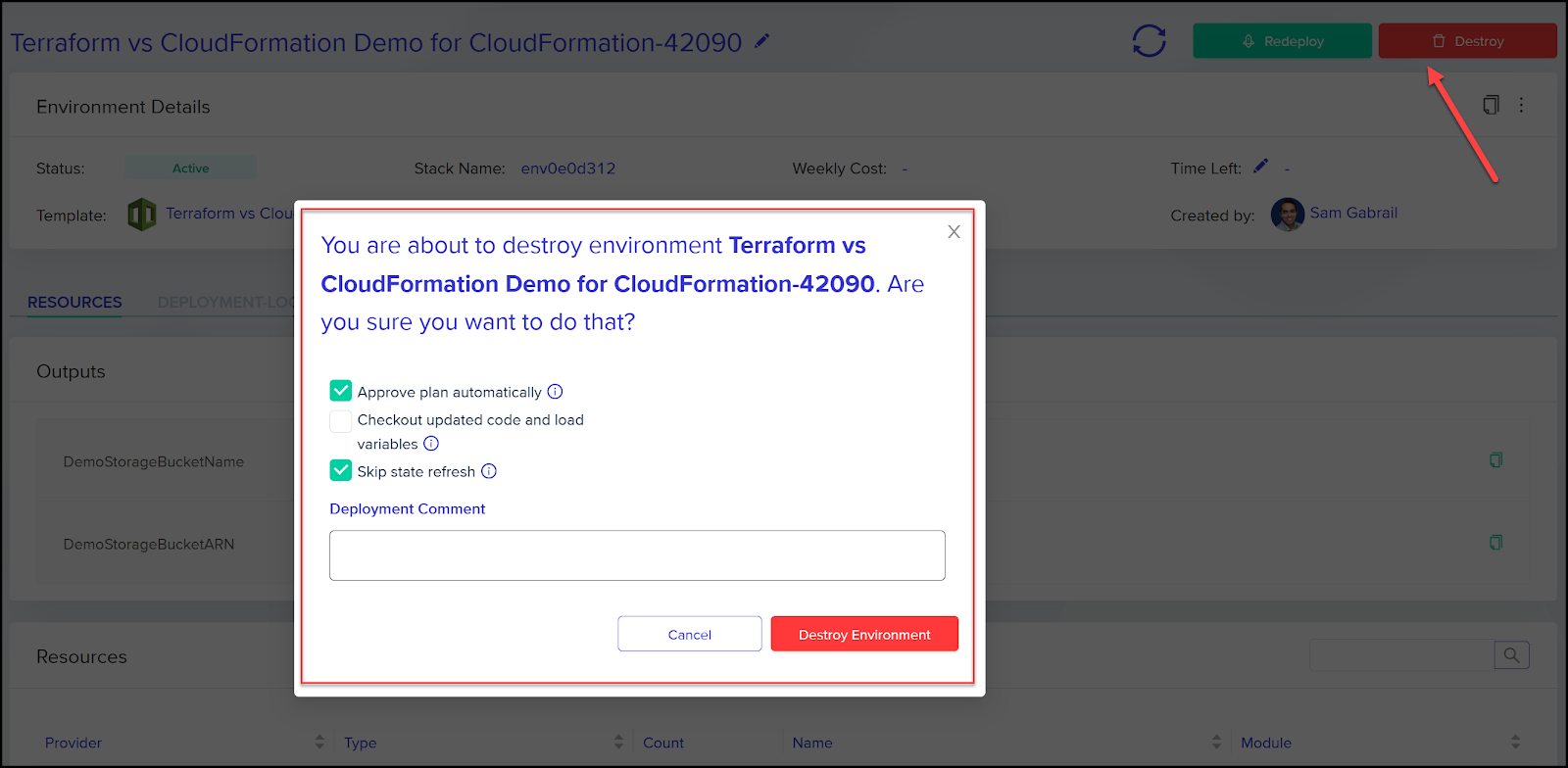Image resolution: width=1568 pixels, height=768 pixels.
Task: Click Sam Gabrail's avatar picture
Action: coord(1287,214)
